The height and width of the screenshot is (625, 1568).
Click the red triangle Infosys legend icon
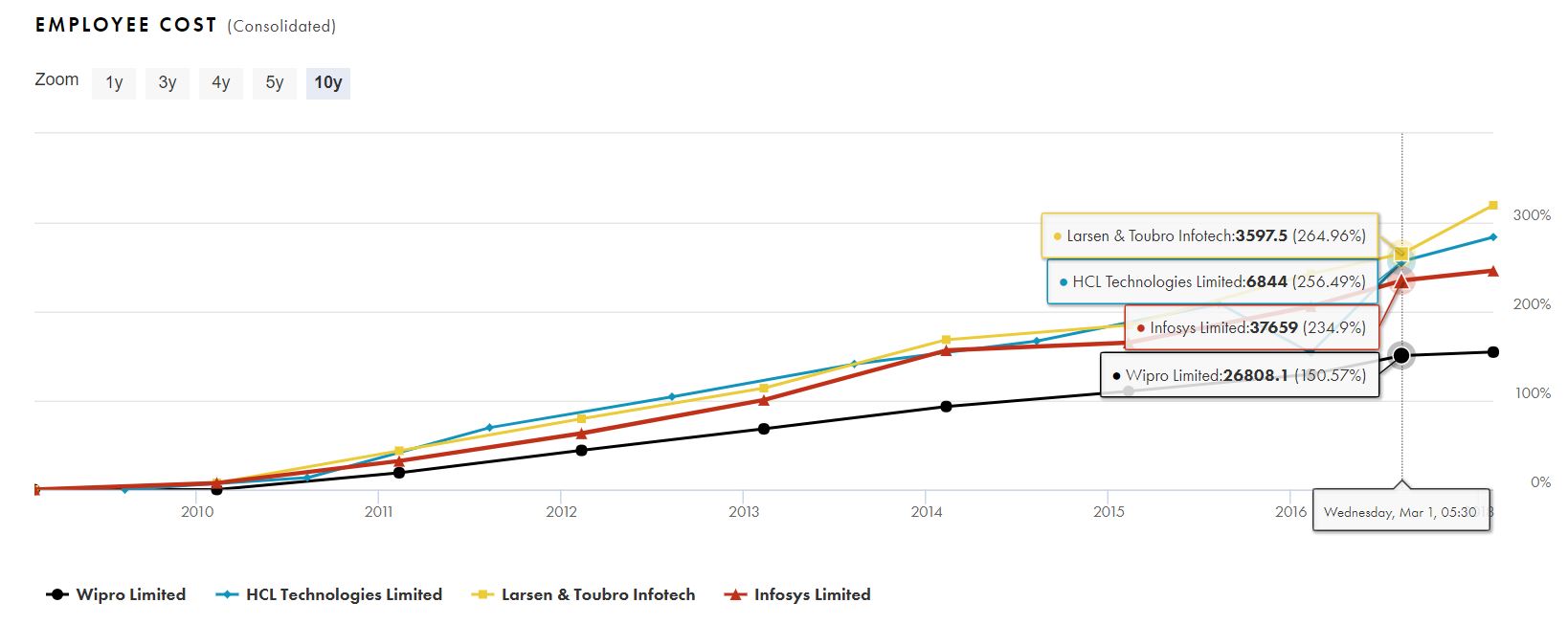735,594
